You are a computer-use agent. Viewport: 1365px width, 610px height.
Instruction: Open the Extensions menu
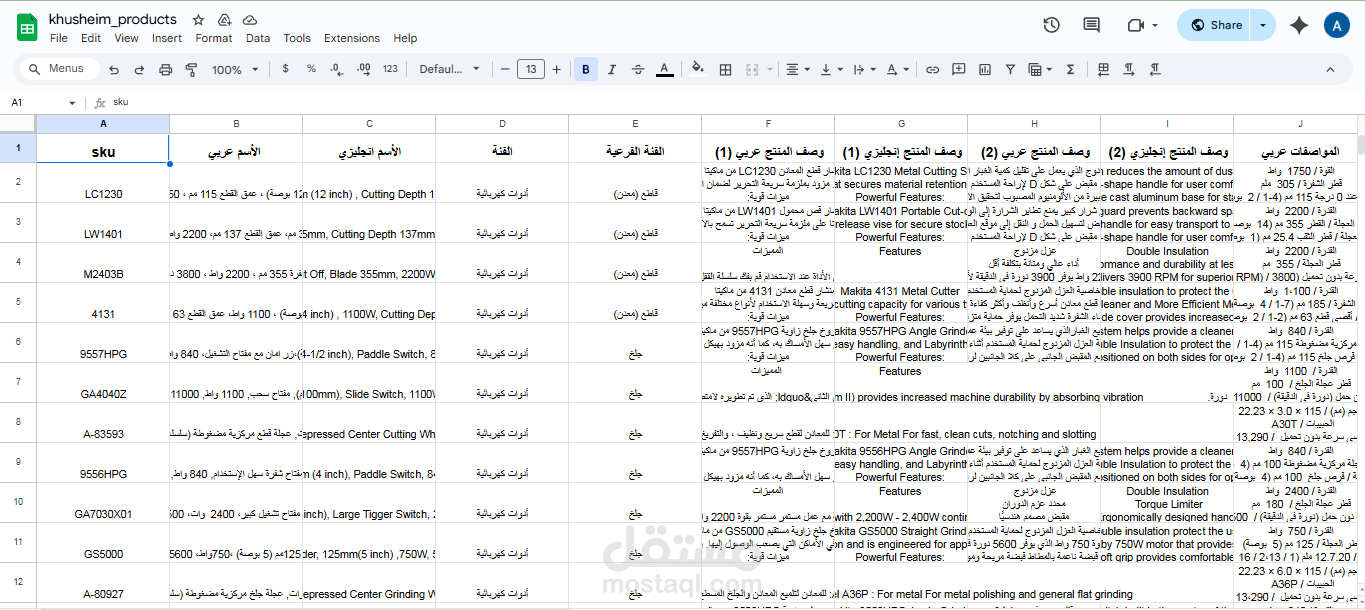pos(352,38)
